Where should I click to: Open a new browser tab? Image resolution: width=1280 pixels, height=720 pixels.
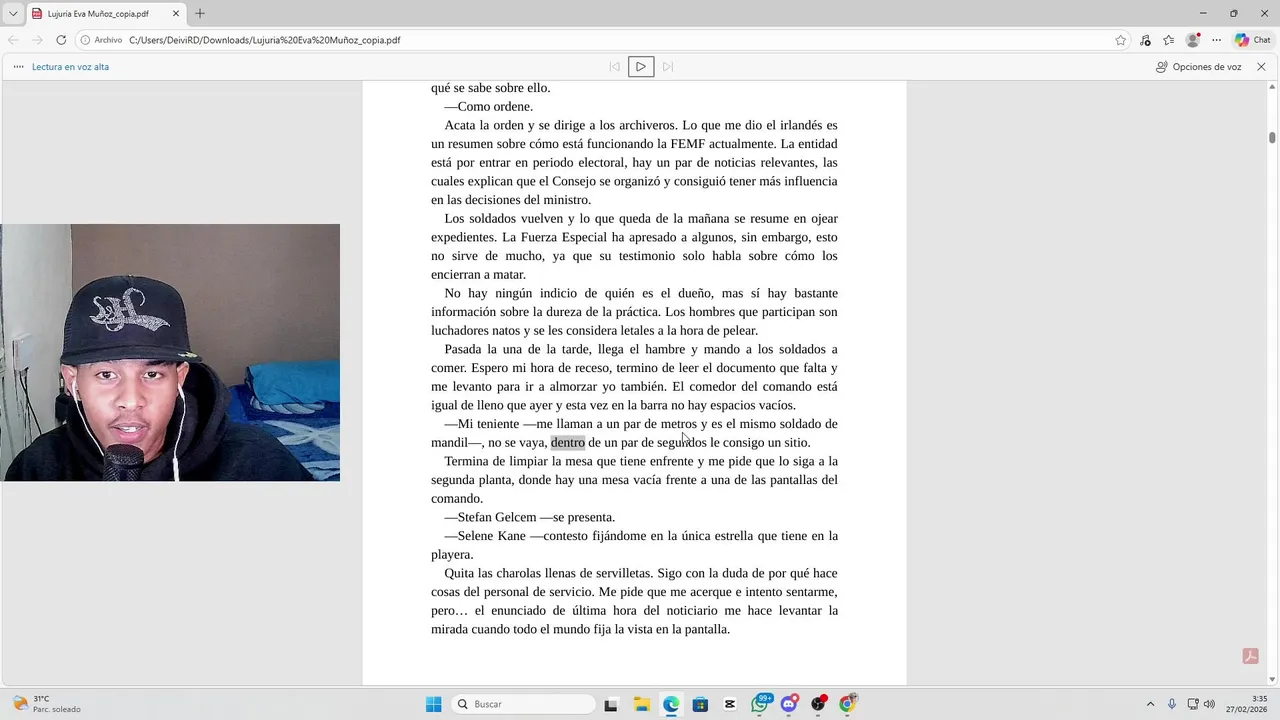pos(200,14)
